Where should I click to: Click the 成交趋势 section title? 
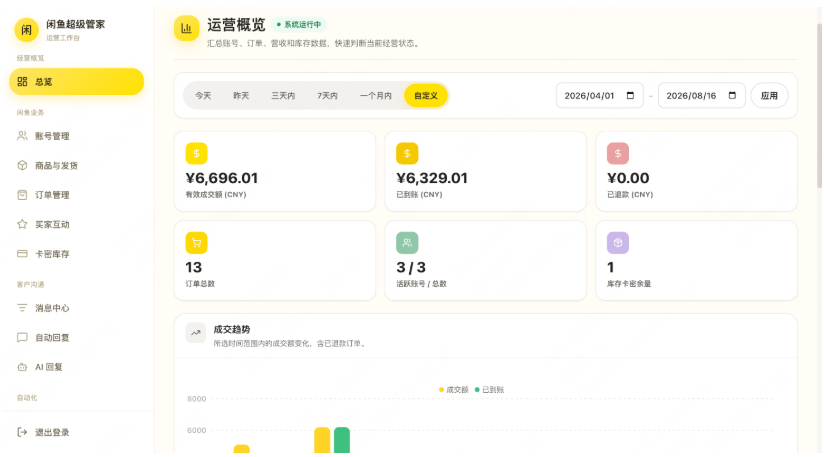click(232, 329)
